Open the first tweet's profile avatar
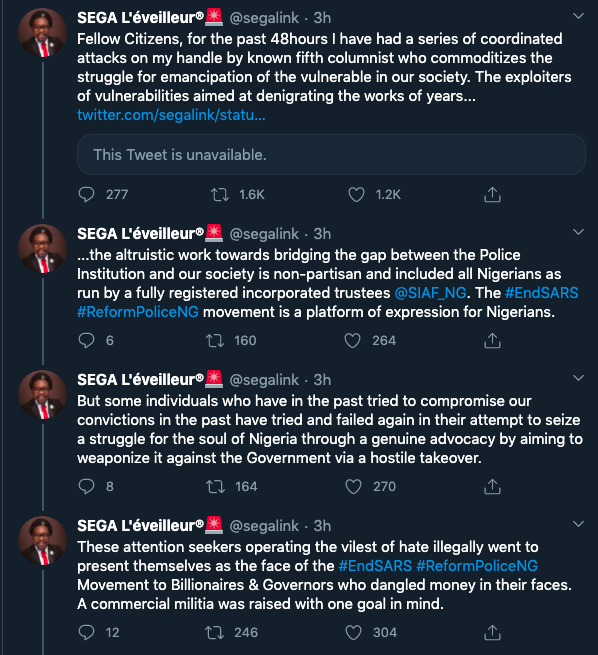Viewport: 598px width, 655px height. coord(42,33)
